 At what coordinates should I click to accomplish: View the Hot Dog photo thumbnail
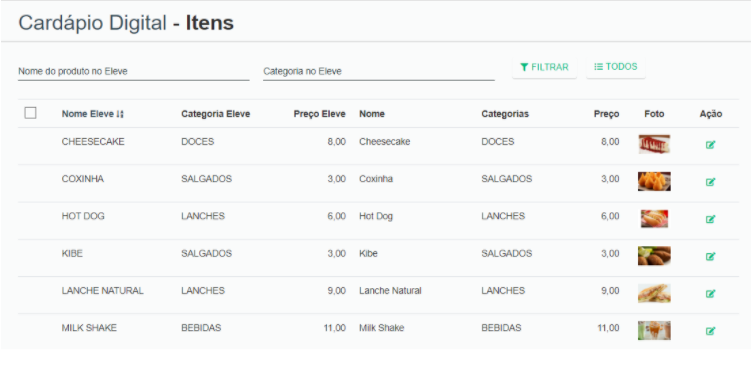click(x=654, y=219)
